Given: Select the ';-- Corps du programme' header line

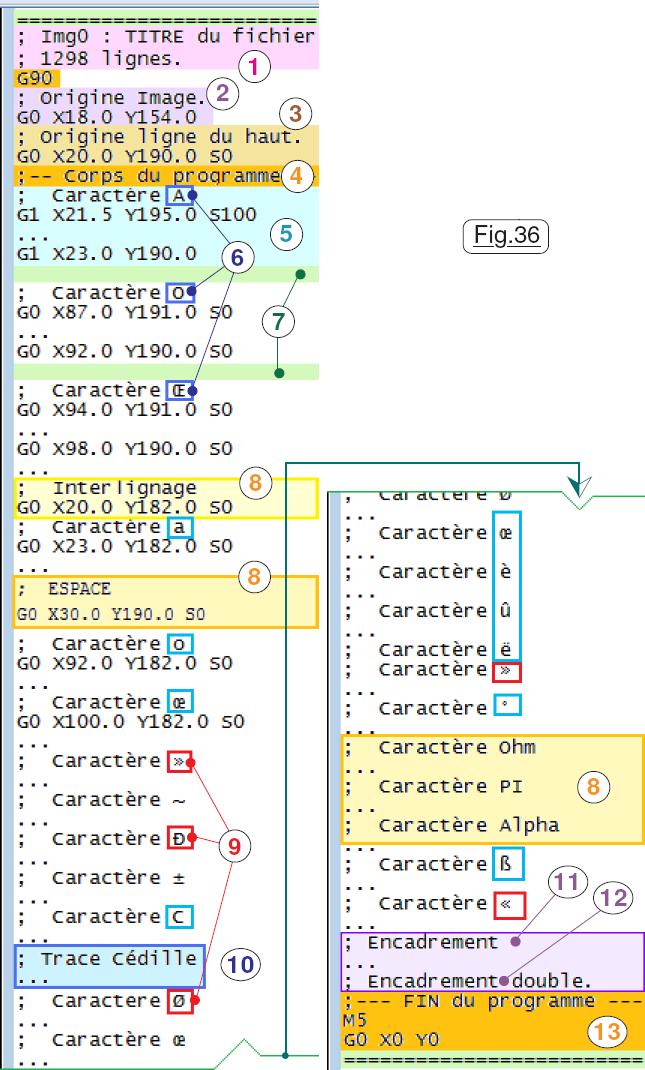Looking at the screenshot, I should click(x=149, y=175).
